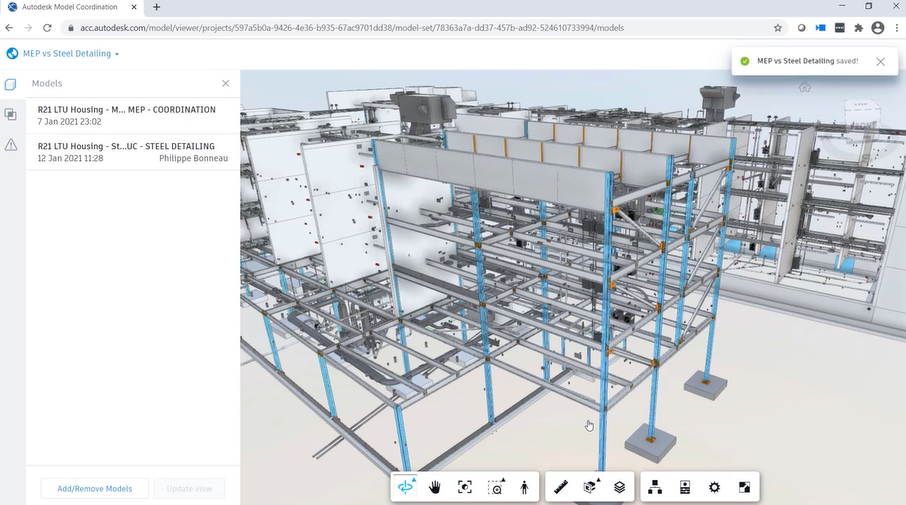
Task: Open viewer Settings gear
Action: click(x=714, y=487)
